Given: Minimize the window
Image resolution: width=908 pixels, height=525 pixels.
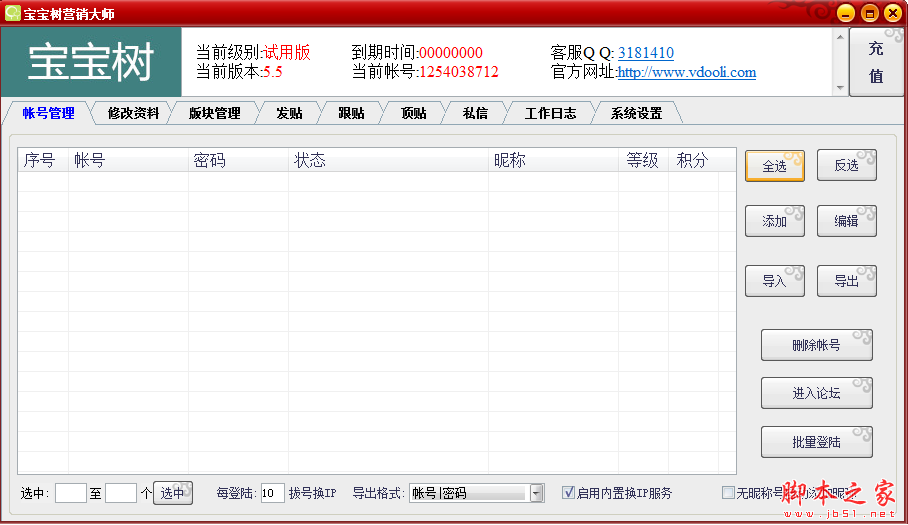Looking at the screenshot, I should click(x=845, y=13).
